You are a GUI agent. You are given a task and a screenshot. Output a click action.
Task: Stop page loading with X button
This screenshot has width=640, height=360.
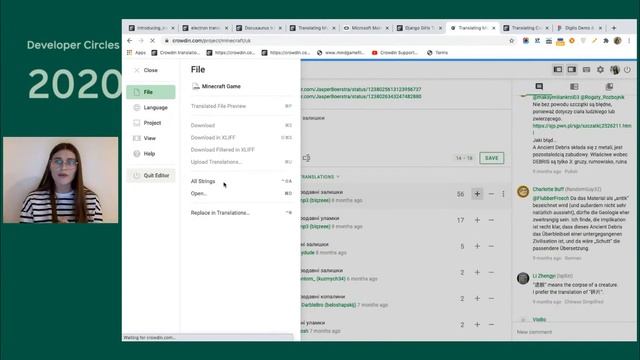pyautogui.click(x=152, y=41)
